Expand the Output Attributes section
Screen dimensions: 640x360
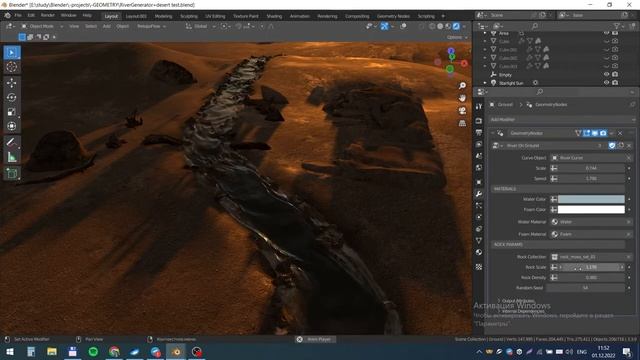518,301
